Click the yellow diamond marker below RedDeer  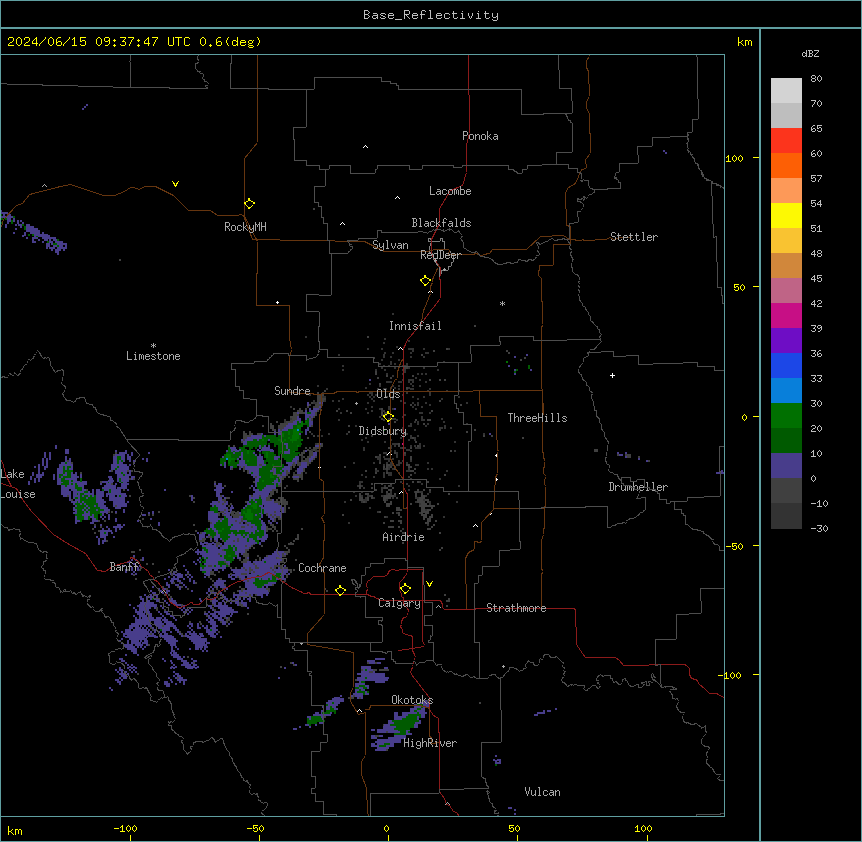point(425,281)
